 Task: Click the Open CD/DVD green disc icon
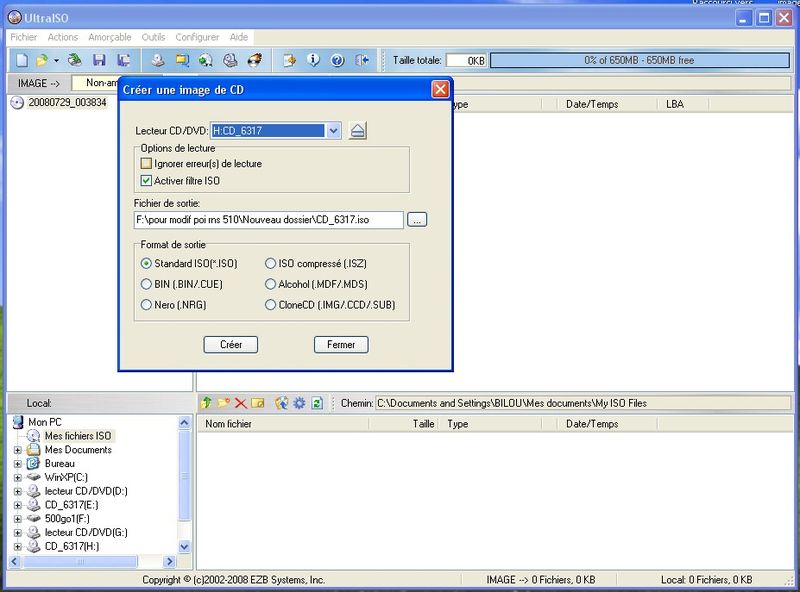(75, 60)
